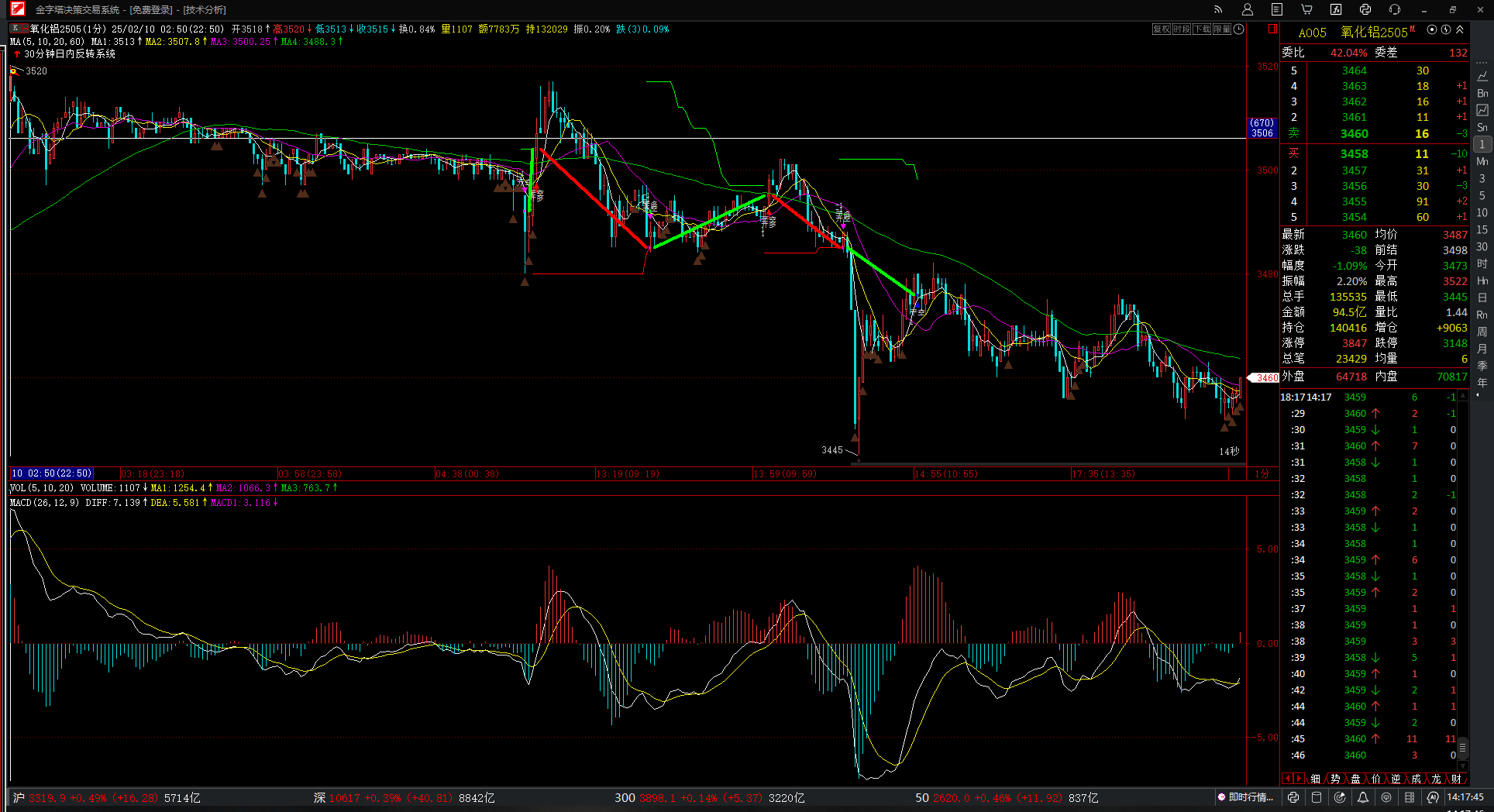
Task: Click the 下载 download button
Action: tap(1202, 29)
